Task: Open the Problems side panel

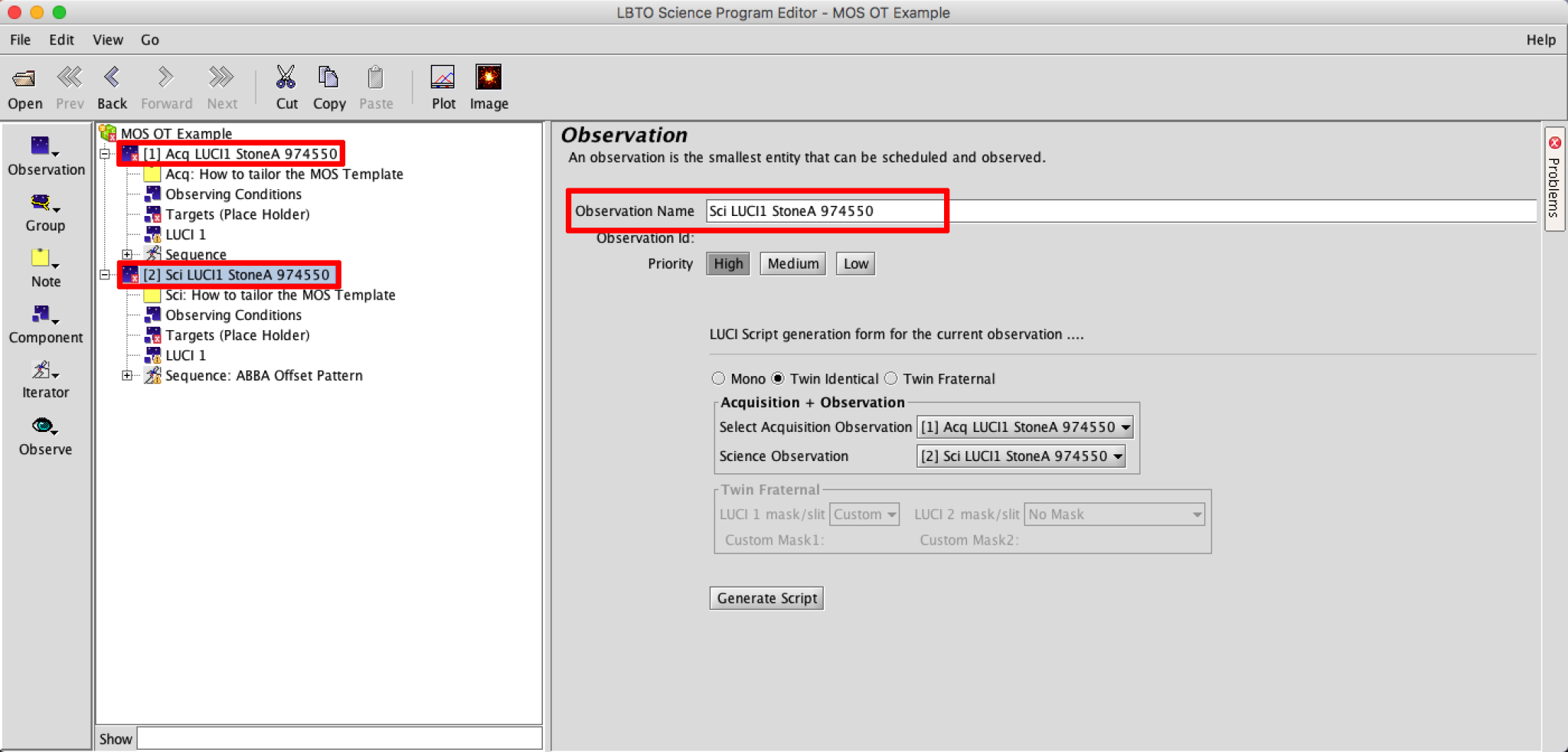Action: pyautogui.click(x=1554, y=179)
